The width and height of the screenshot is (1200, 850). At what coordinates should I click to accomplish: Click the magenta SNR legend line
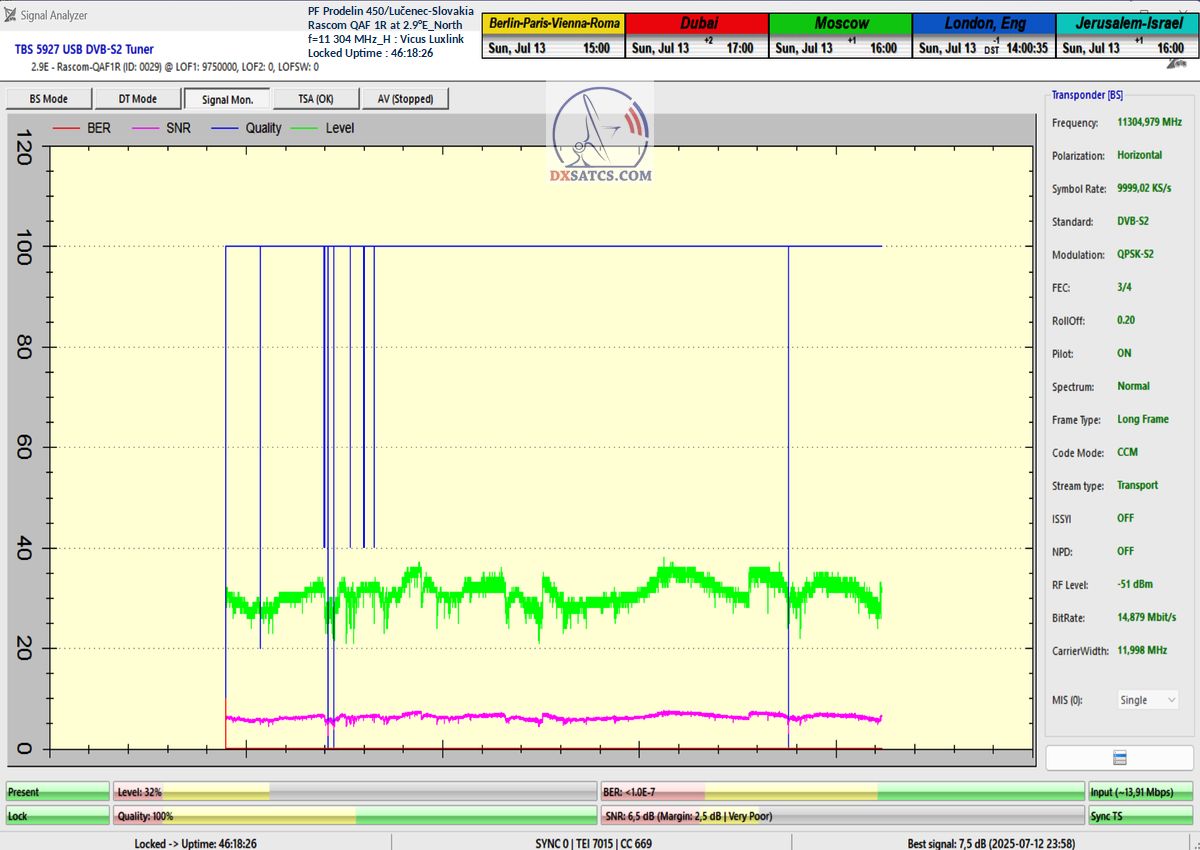[146, 128]
